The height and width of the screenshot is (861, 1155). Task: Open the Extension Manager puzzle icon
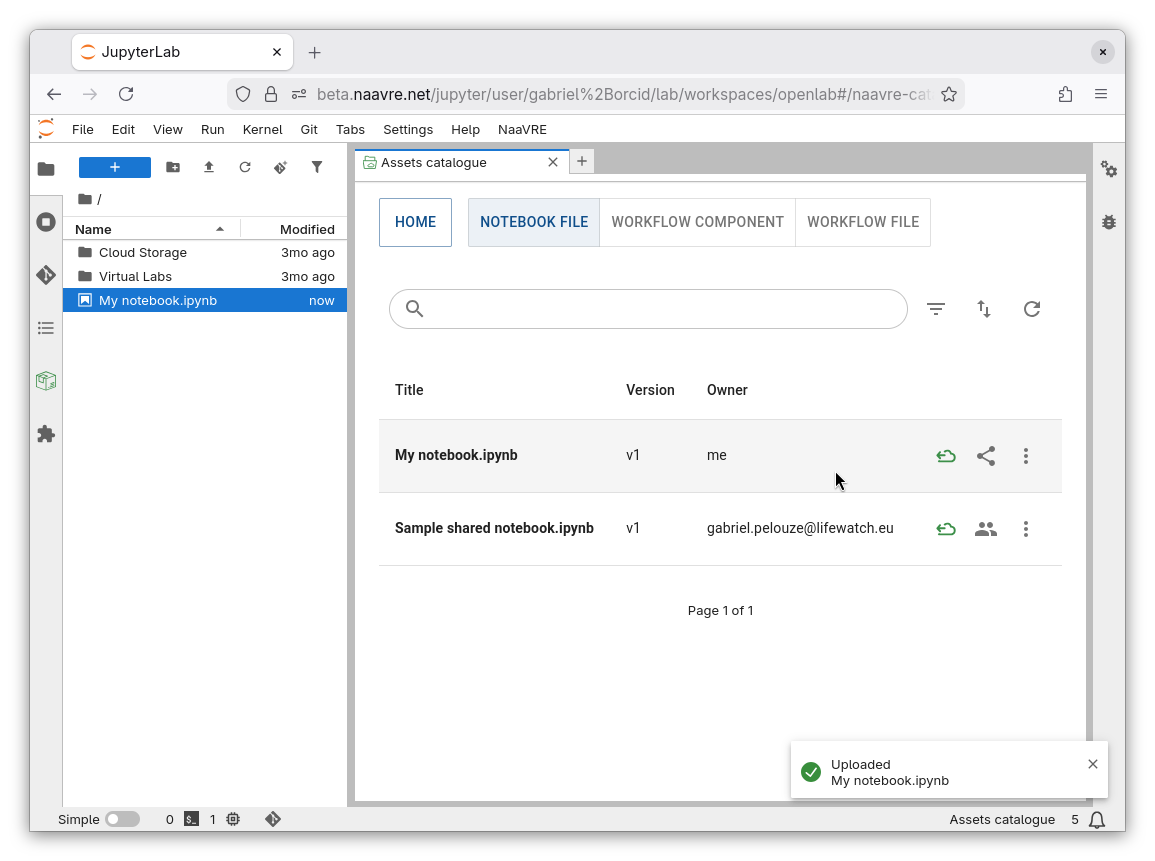46,434
